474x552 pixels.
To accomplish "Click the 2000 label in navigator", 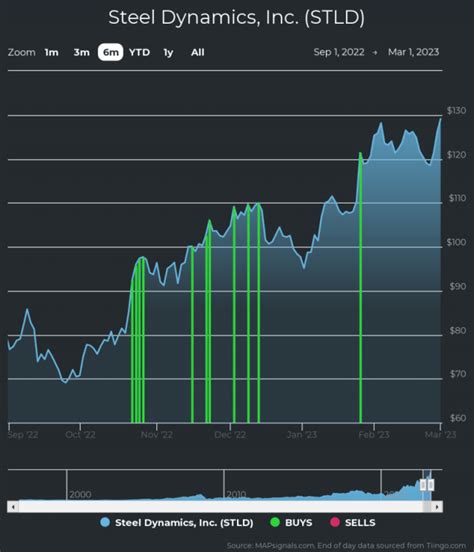I will tap(80, 495).
